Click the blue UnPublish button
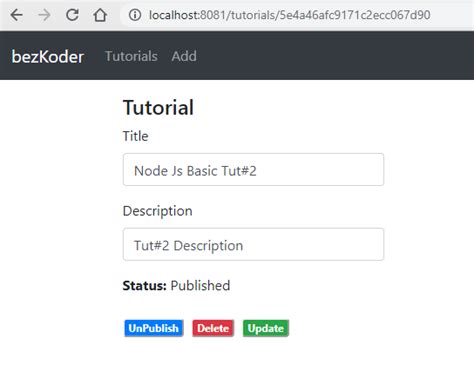 (x=154, y=328)
